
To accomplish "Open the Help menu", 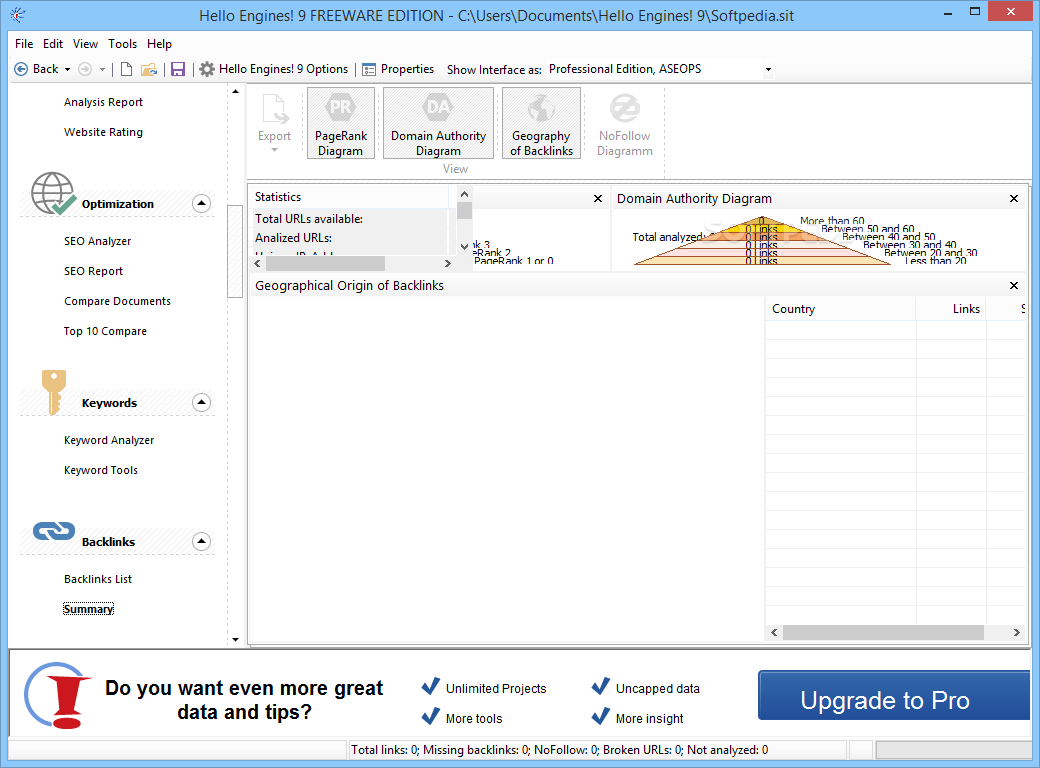I will [159, 44].
